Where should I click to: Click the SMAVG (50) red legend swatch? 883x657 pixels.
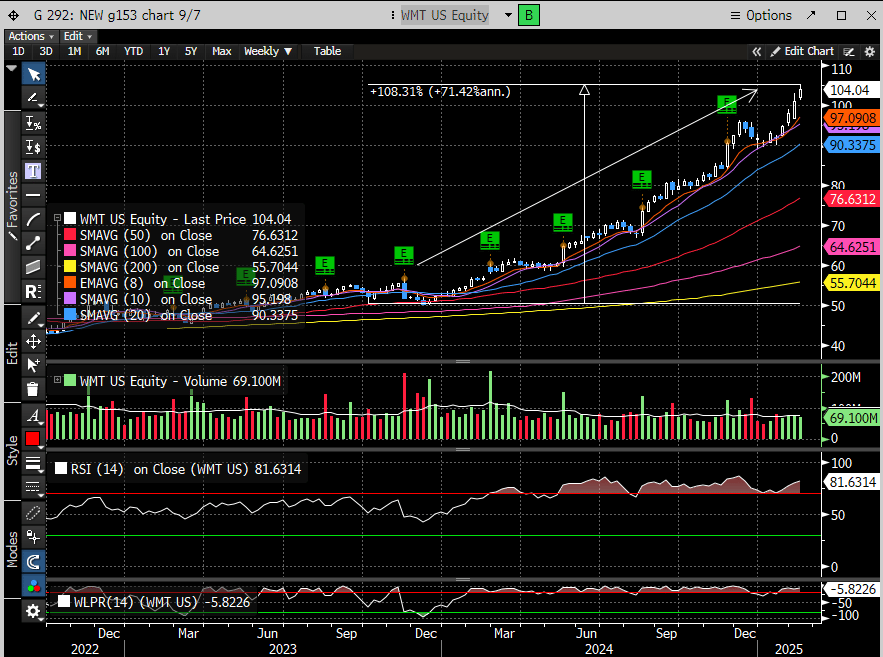click(x=70, y=235)
